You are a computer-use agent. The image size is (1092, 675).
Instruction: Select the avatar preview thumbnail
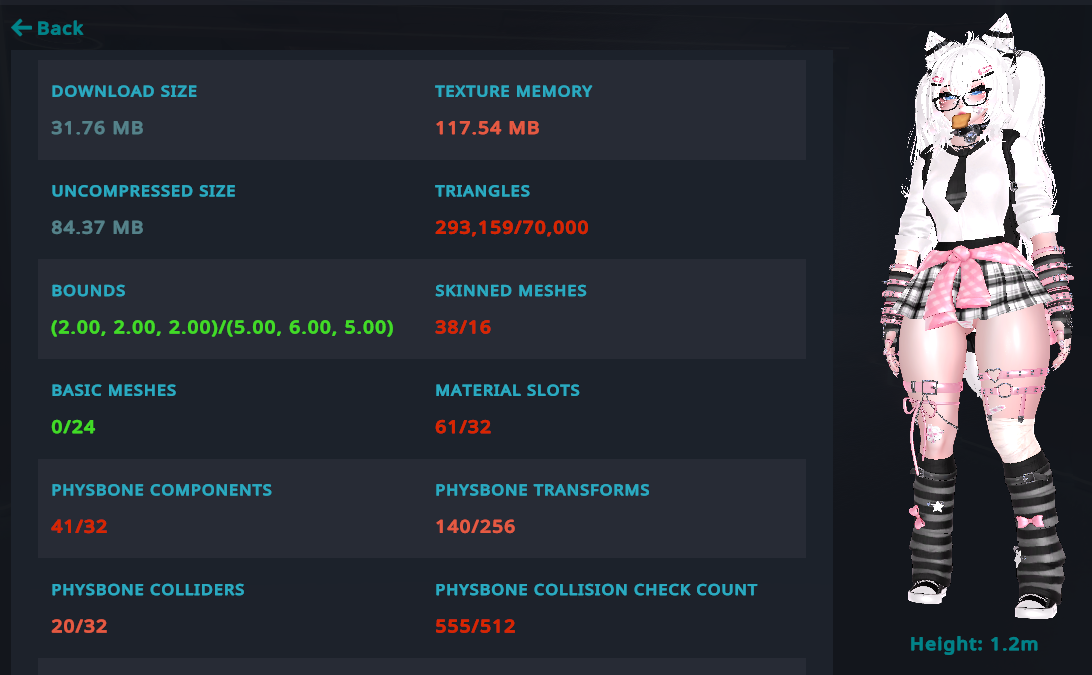click(x=978, y=317)
